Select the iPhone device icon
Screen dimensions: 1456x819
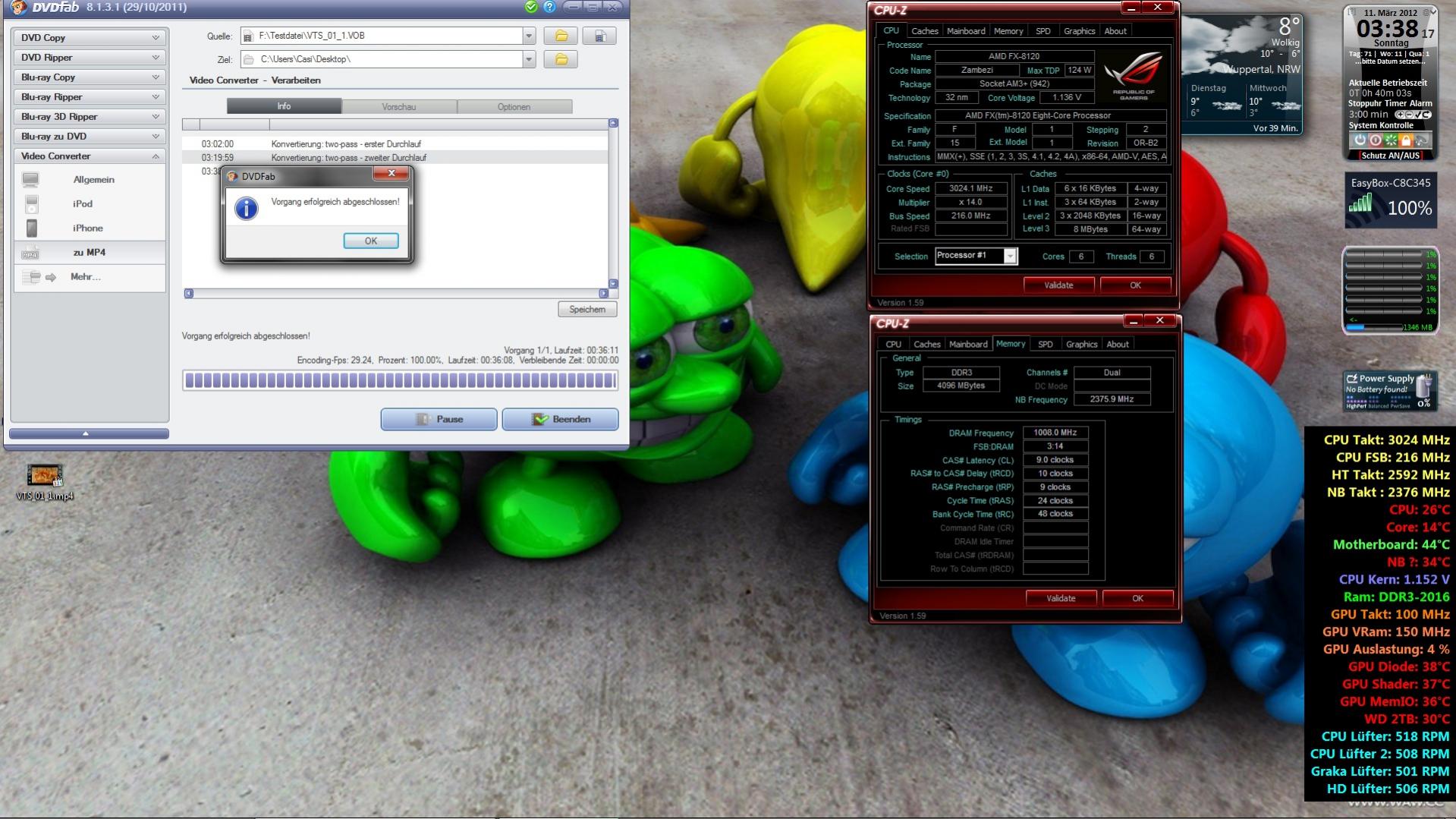31,228
